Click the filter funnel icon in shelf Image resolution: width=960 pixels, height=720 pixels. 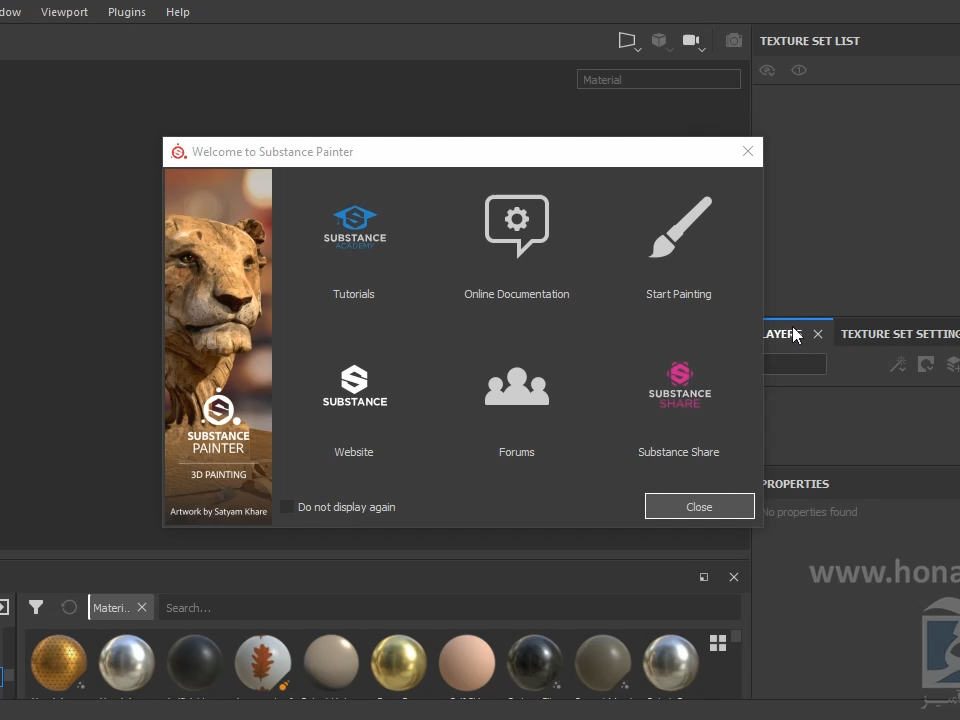tap(36, 607)
